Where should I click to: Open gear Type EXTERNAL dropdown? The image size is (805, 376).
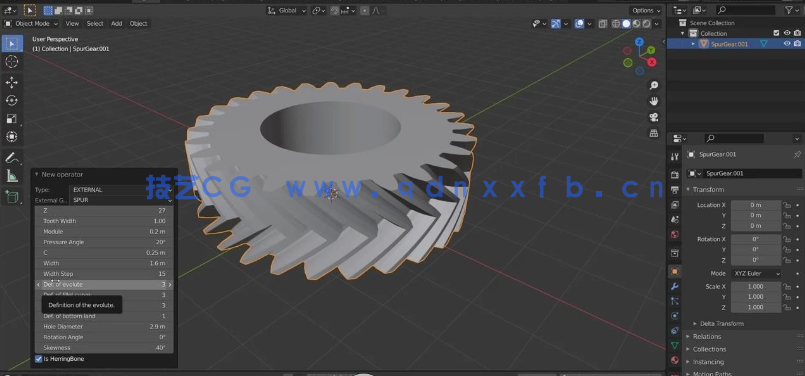tap(122, 190)
